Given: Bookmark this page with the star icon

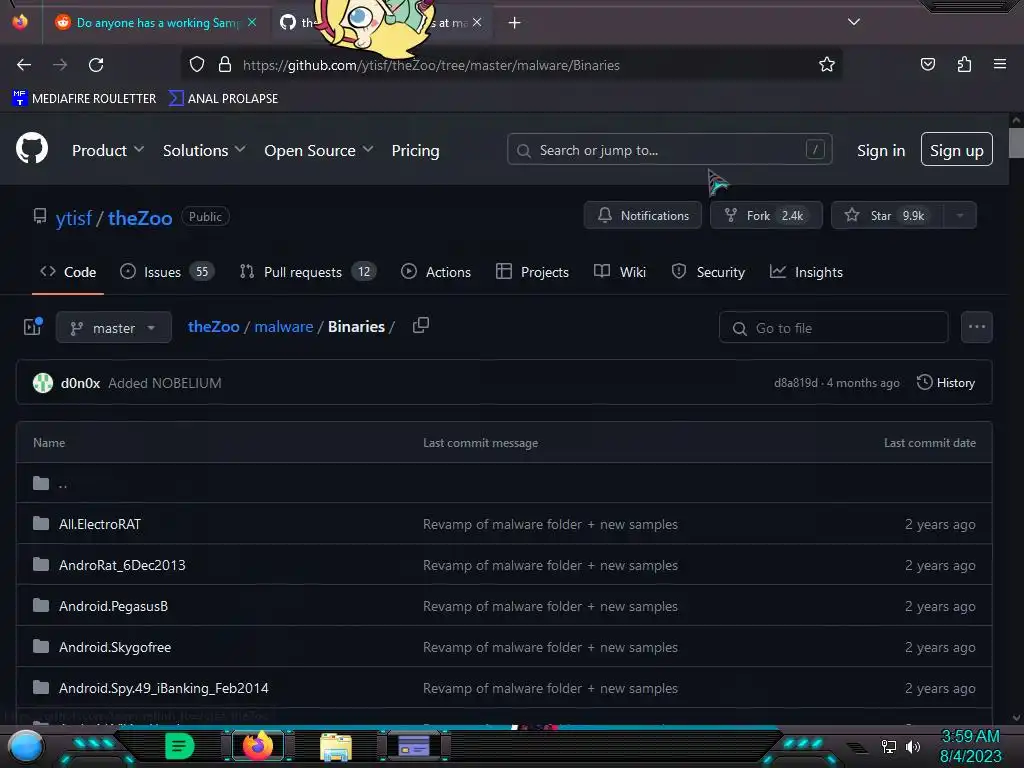Looking at the screenshot, I should [827, 65].
